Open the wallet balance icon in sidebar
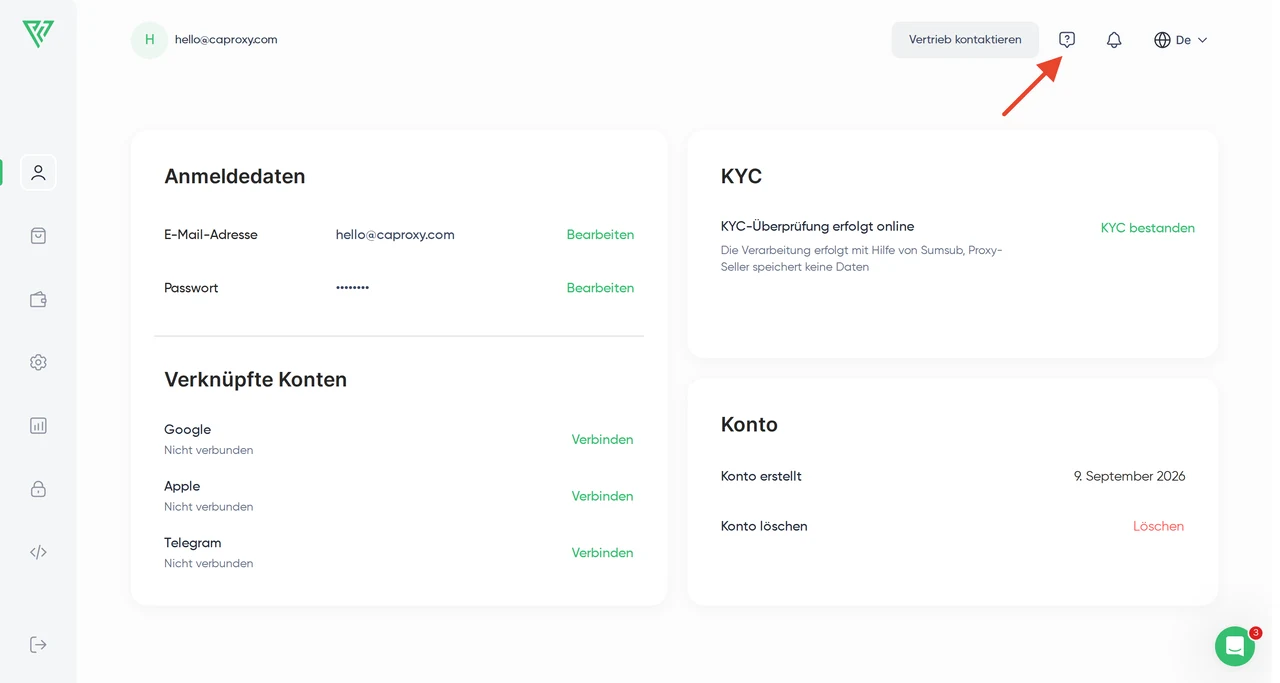 click(38, 299)
